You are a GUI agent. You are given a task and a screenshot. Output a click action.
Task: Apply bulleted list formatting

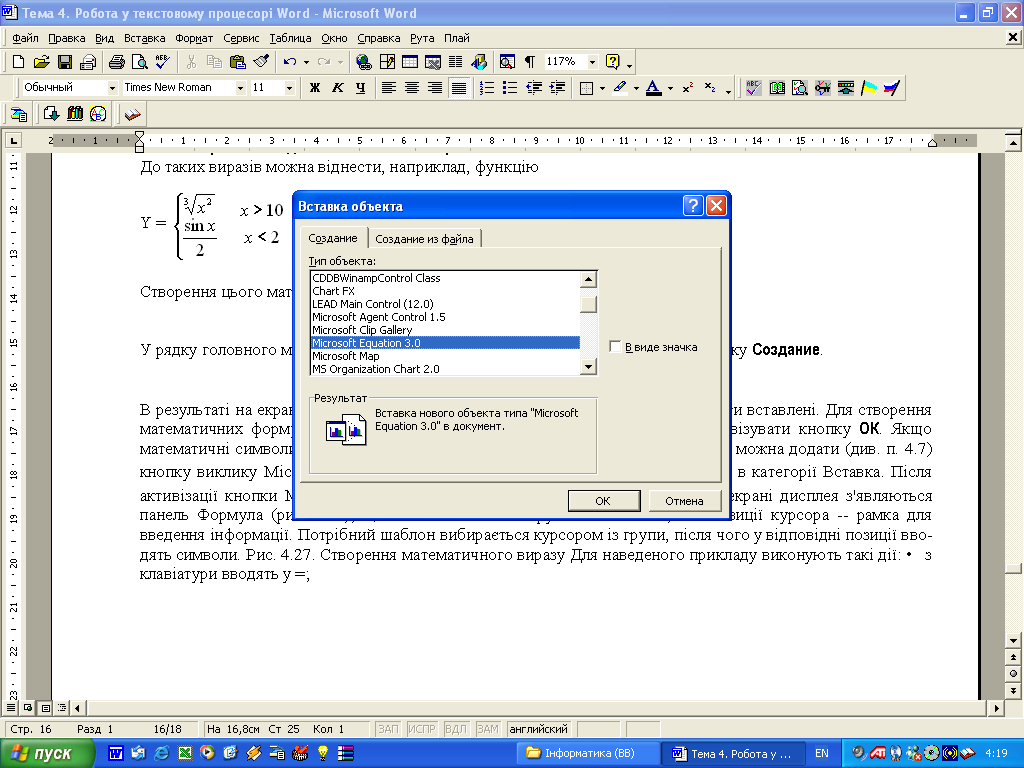(x=510, y=88)
